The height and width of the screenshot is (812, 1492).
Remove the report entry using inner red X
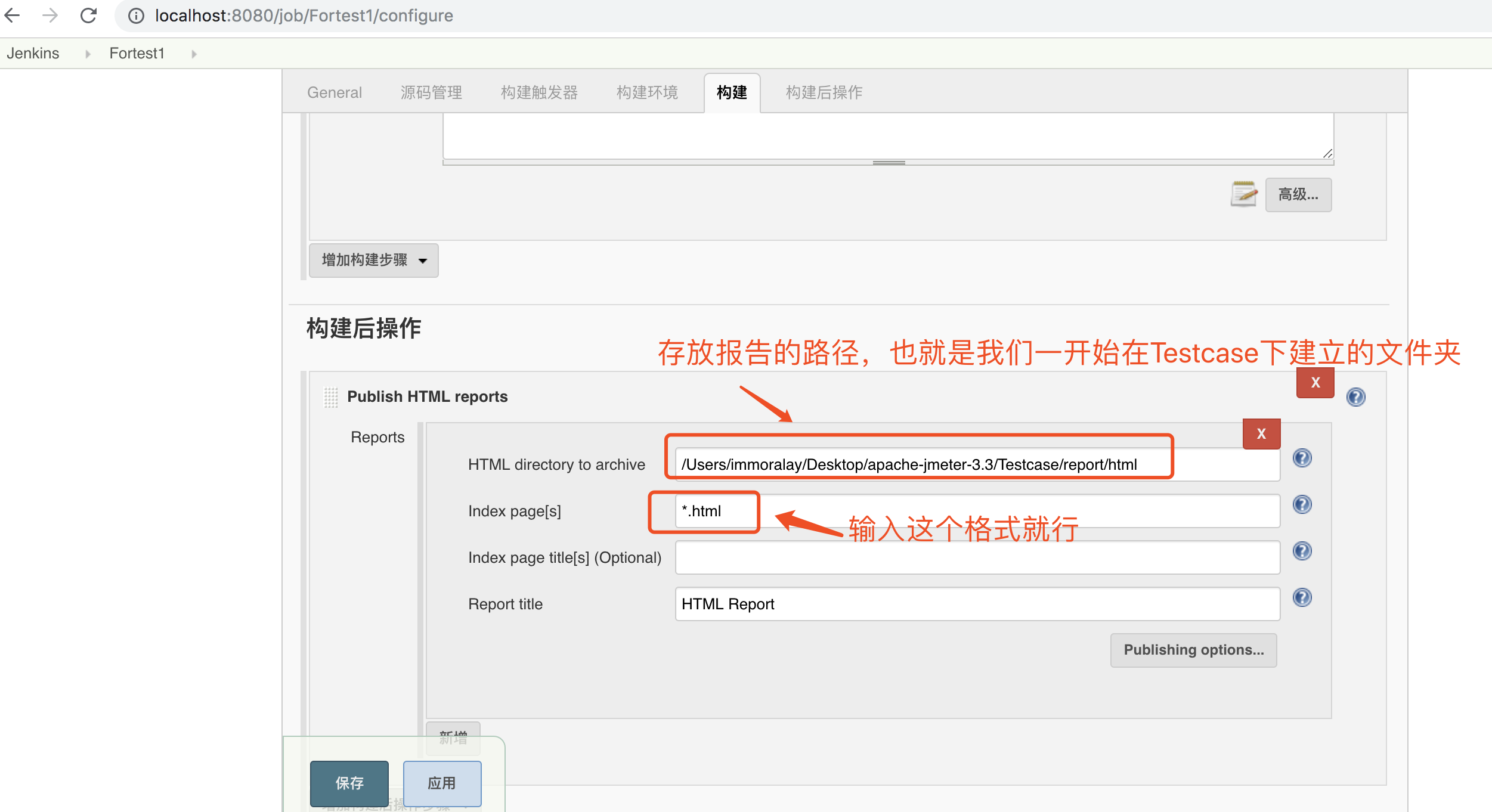pos(1261,434)
